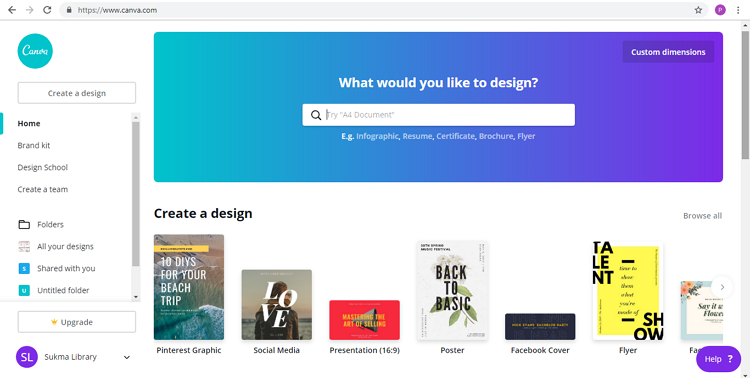Select Social Media thumbnail
Image resolution: width=750 pixels, height=378 pixels.
[x=276, y=305]
